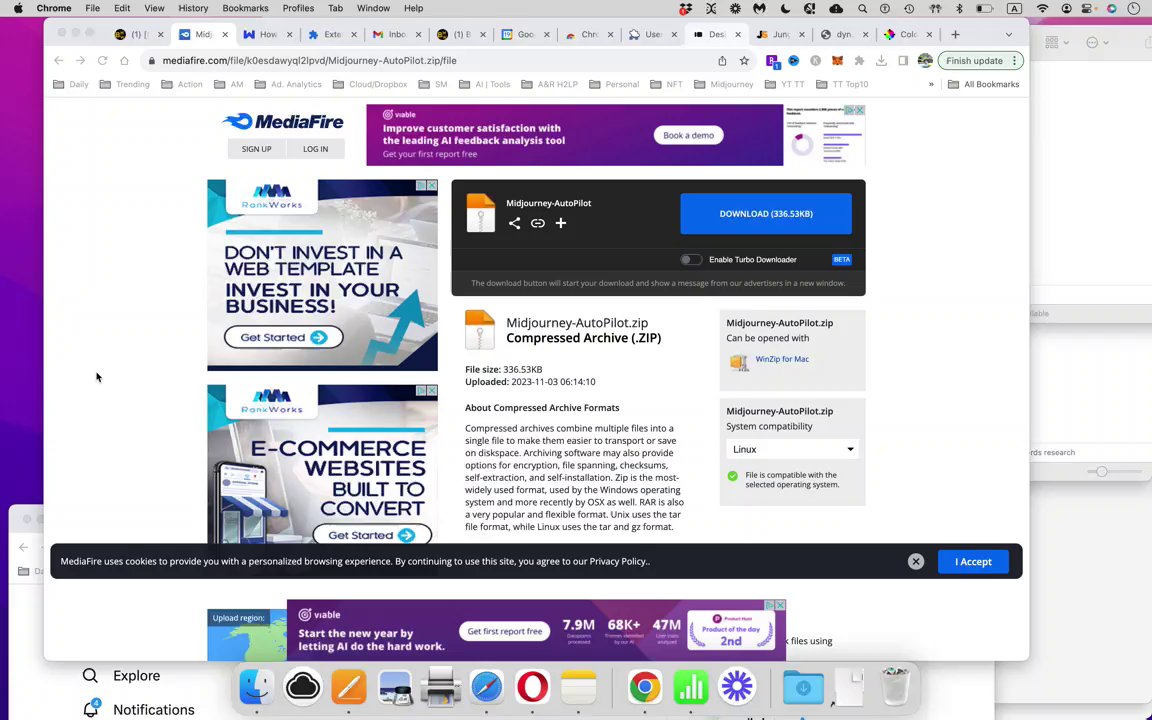Click the purple extension icon with badge 1
Screen dimensions: 1152x720
click(x=772, y=61)
